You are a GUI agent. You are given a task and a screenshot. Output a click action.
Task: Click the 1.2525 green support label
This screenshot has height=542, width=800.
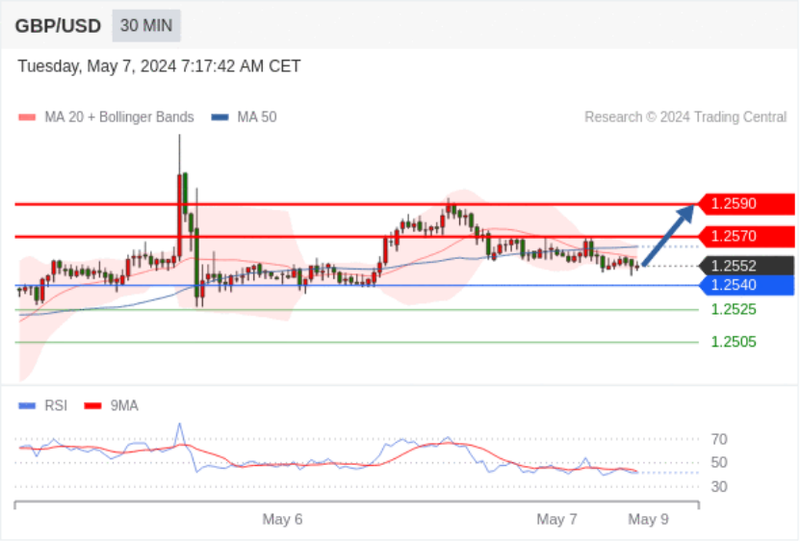point(734,309)
